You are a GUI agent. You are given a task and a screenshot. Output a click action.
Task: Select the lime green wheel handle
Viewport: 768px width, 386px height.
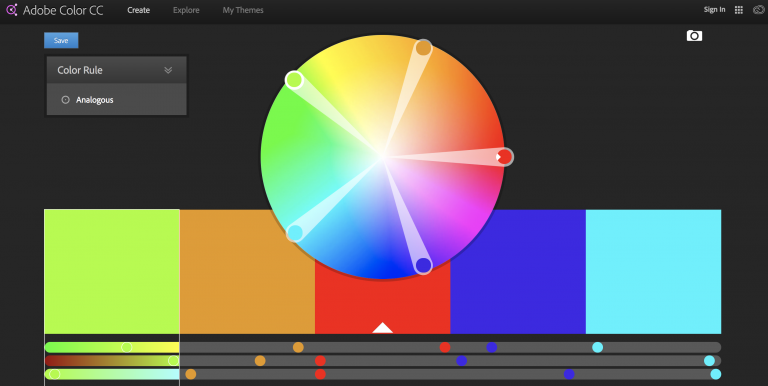coord(294,80)
